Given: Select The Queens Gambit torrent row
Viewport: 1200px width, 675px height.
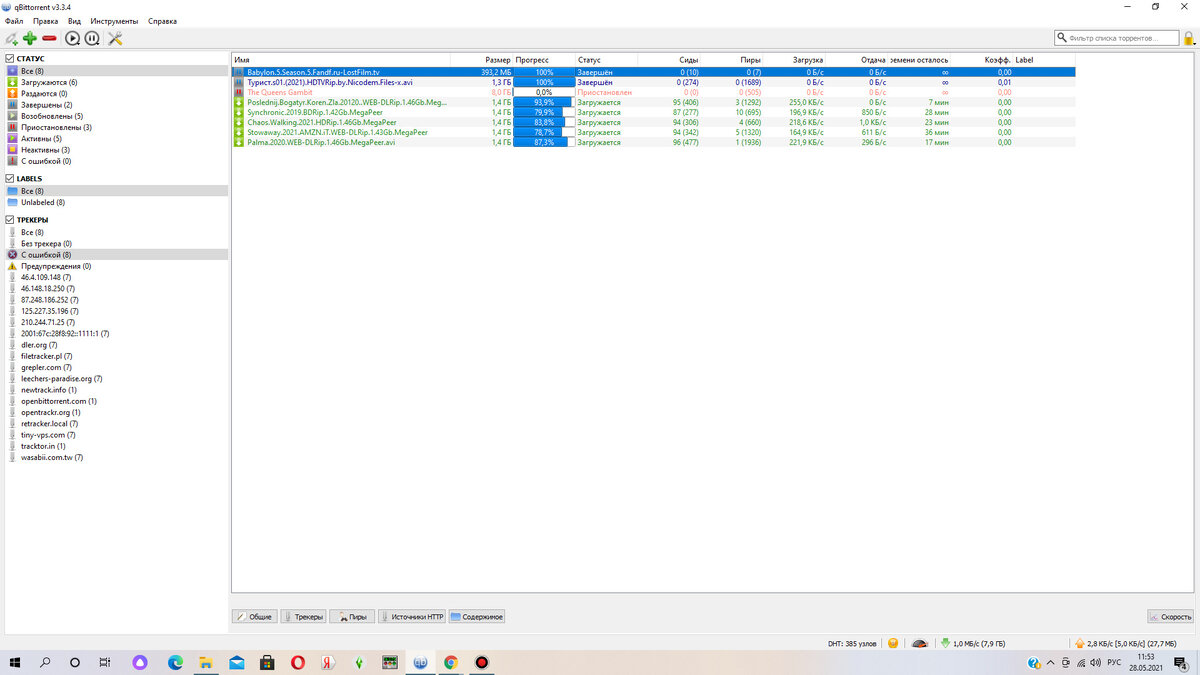Looking at the screenshot, I should tap(653, 92).
